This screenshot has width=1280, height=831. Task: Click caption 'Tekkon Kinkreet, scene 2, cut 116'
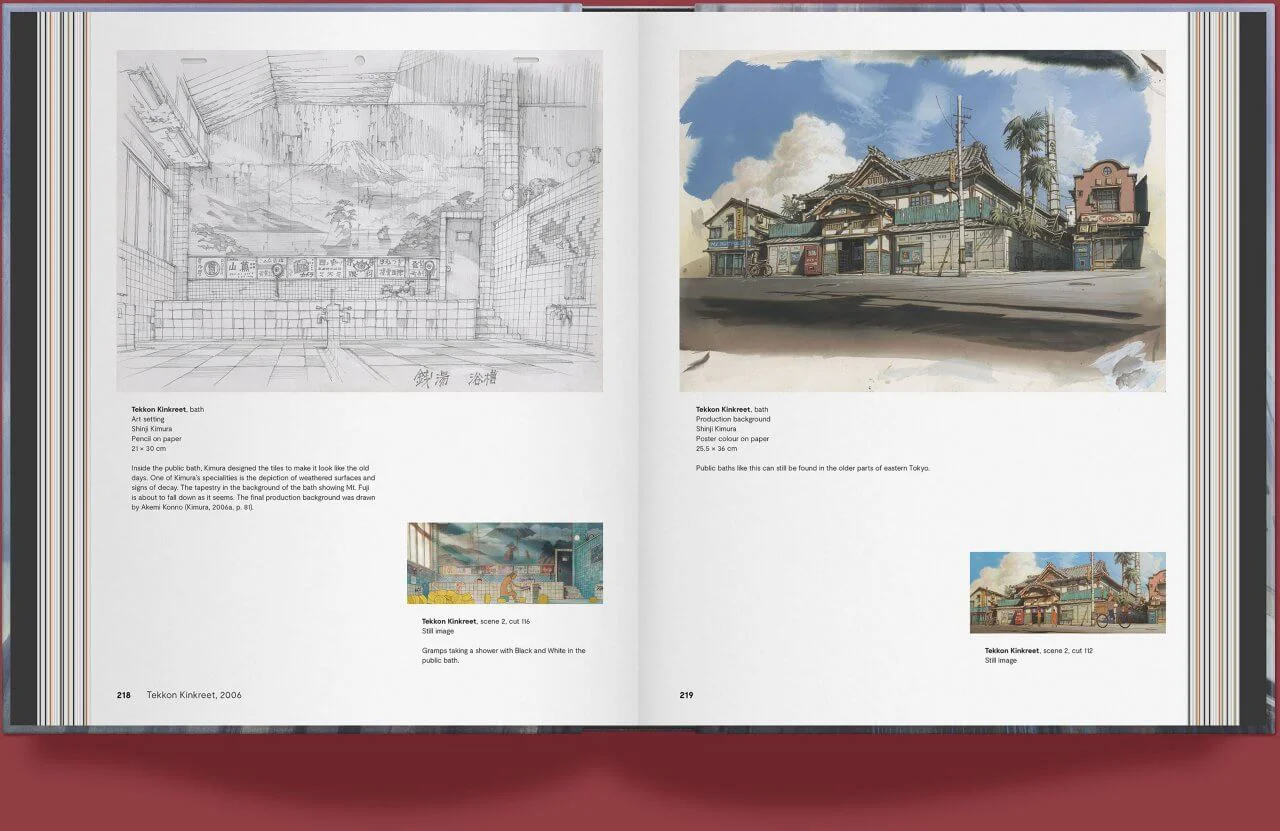pos(475,622)
